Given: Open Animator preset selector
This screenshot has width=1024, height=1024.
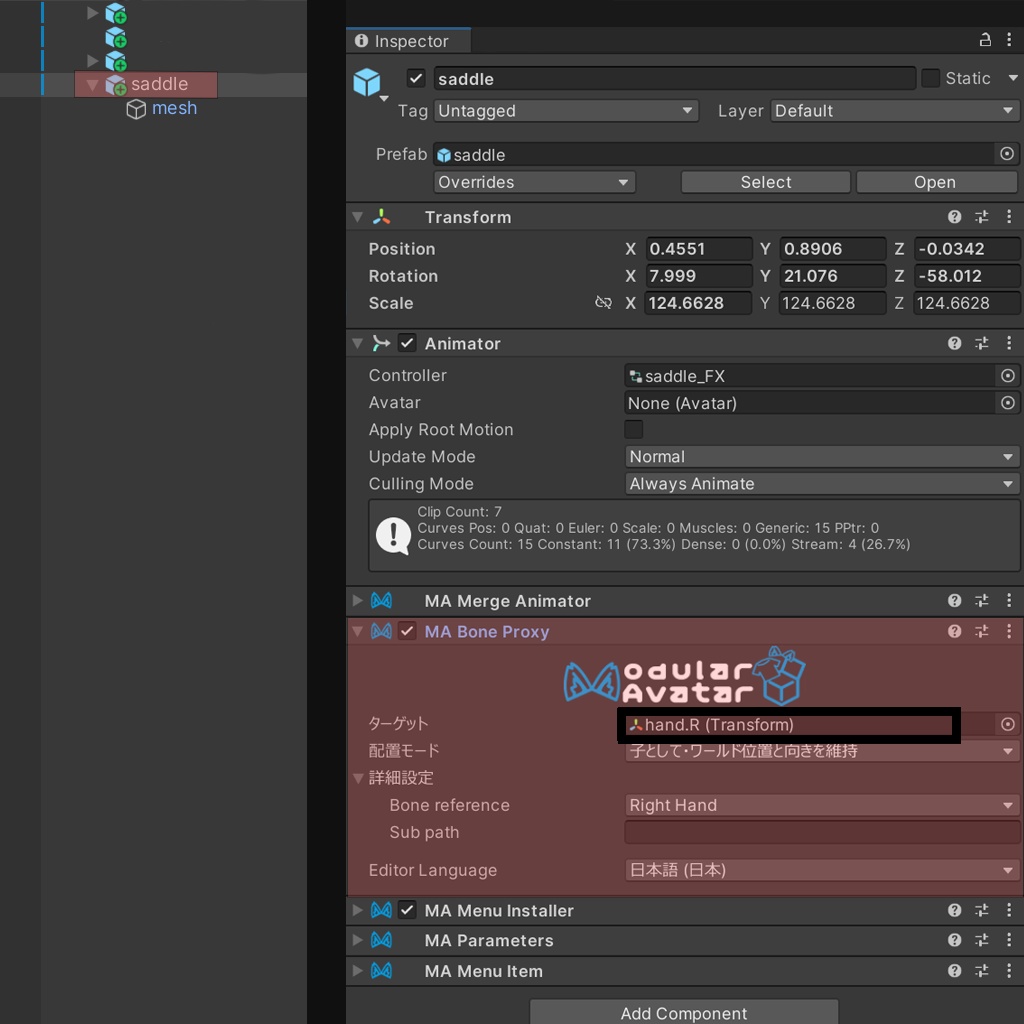Looking at the screenshot, I should click(982, 343).
